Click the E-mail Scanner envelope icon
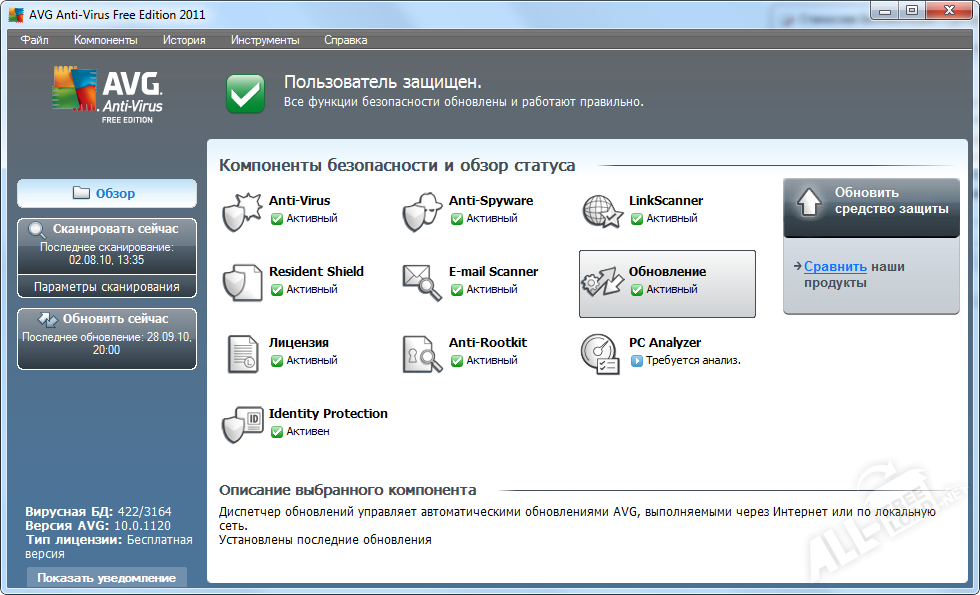Screen dimensions: 980x595 421,282
